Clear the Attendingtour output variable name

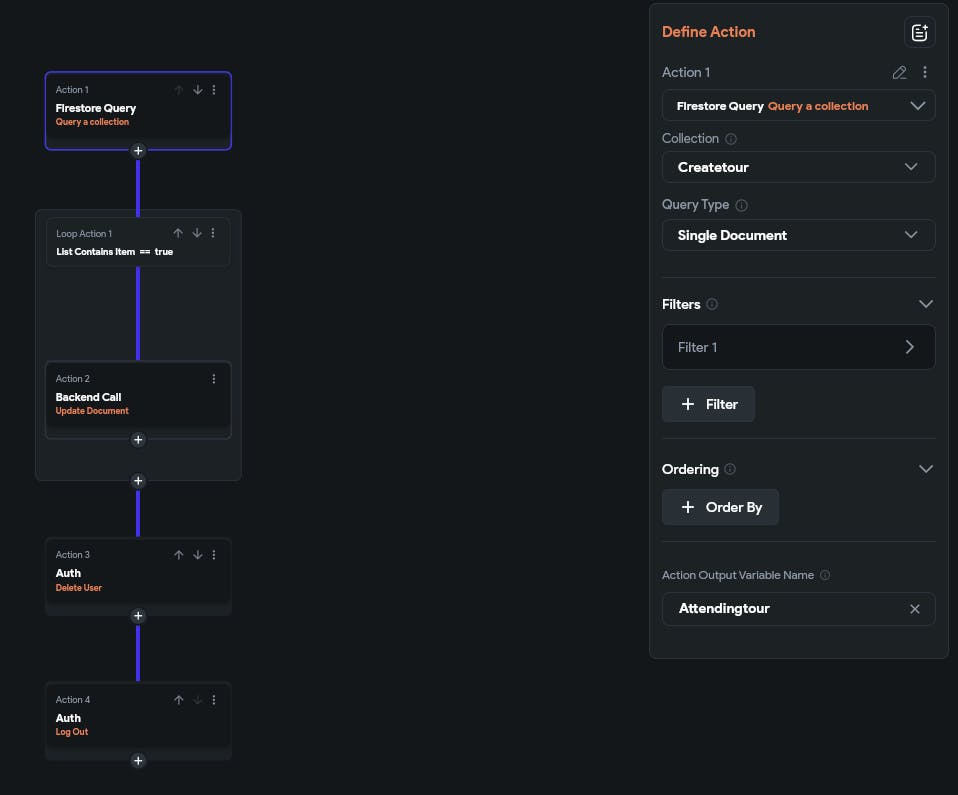click(914, 609)
